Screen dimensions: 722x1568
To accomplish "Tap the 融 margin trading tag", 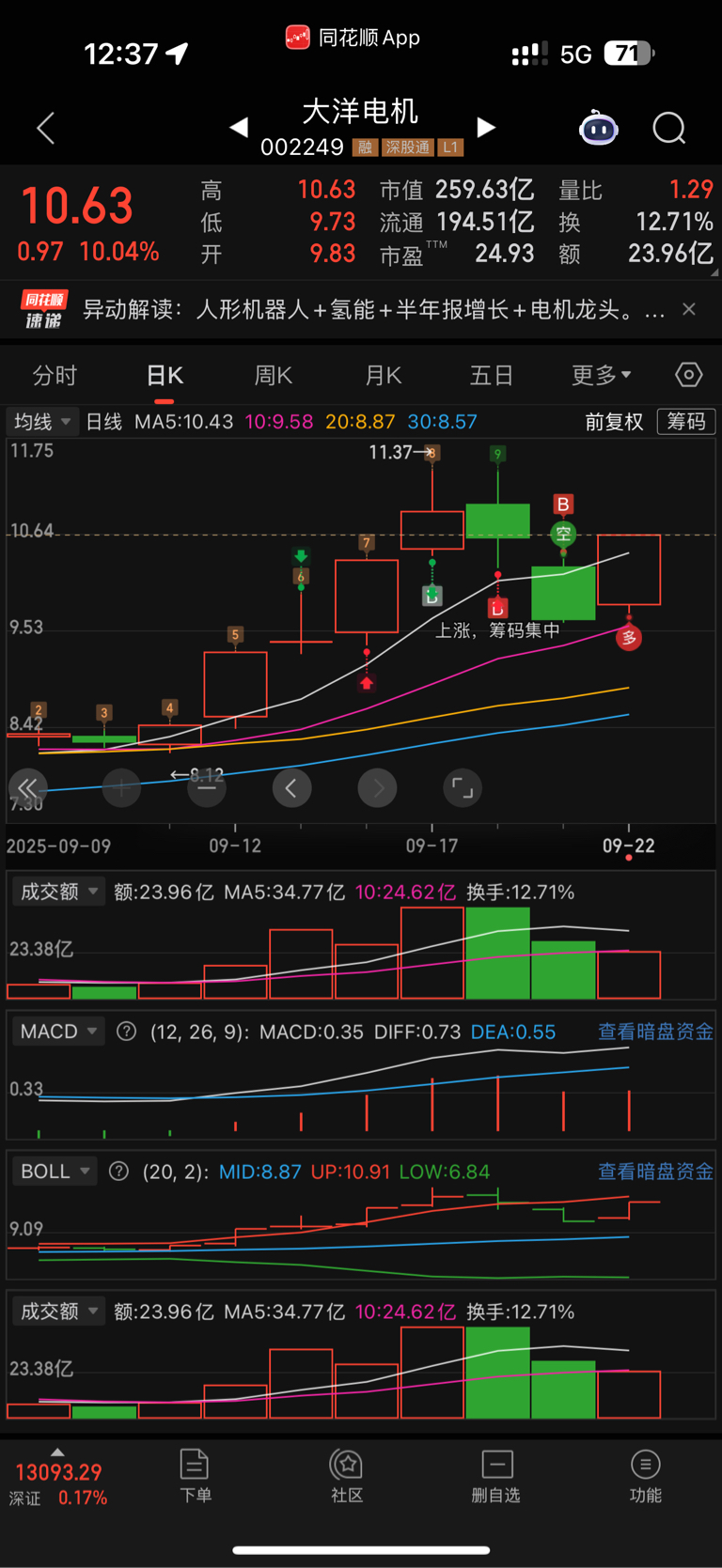I will tap(365, 147).
